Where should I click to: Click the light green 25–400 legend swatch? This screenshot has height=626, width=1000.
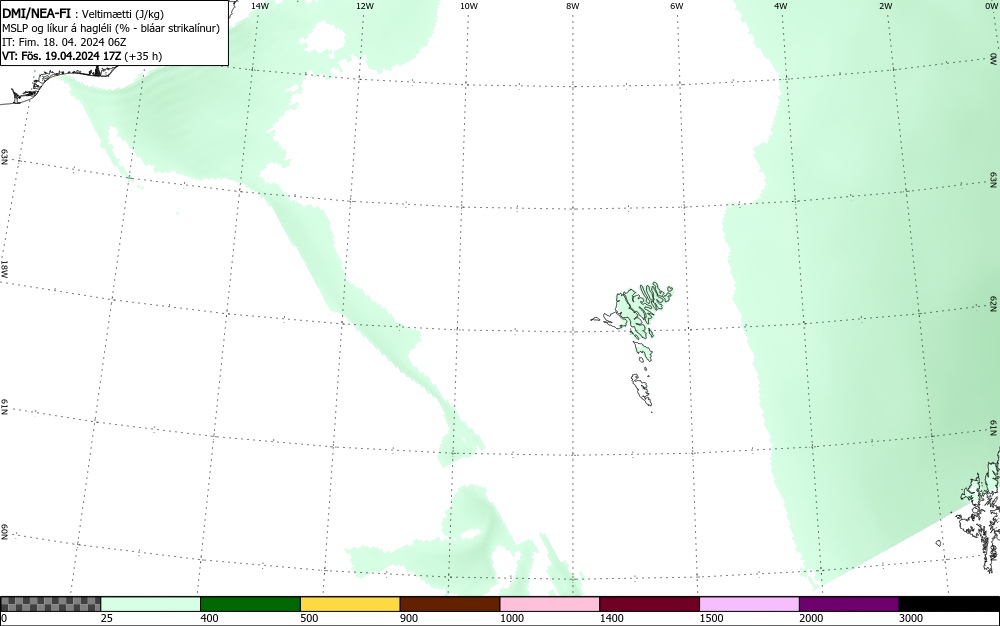[151, 604]
